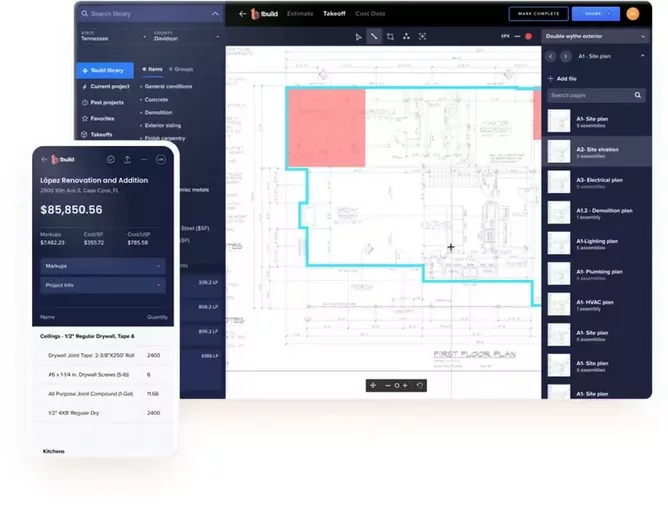Go to previous page with left chevron
Image resolution: width=668 pixels, height=505 pixels.
click(x=550, y=56)
